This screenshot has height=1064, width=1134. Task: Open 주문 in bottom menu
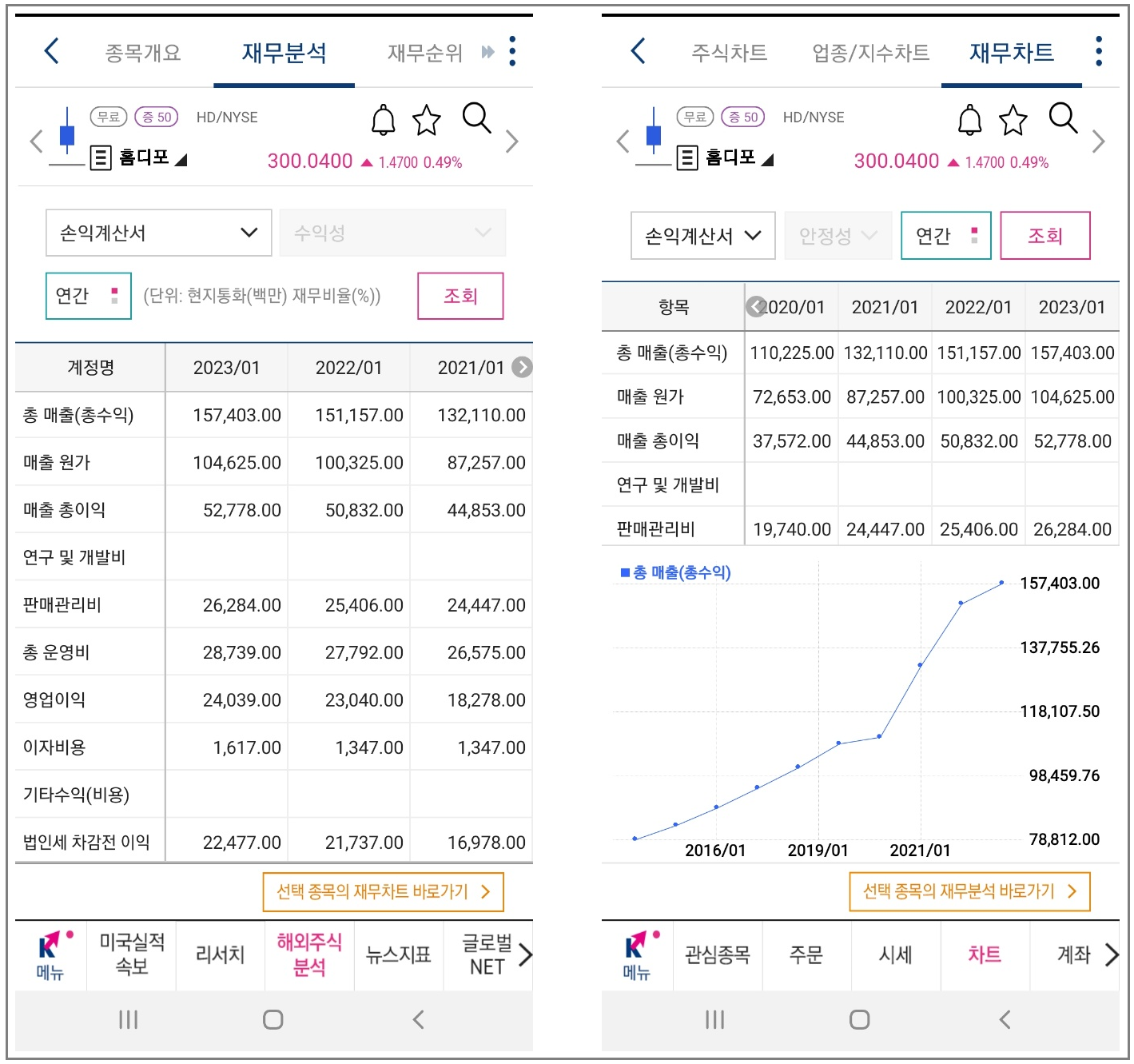click(x=806, y=954)
